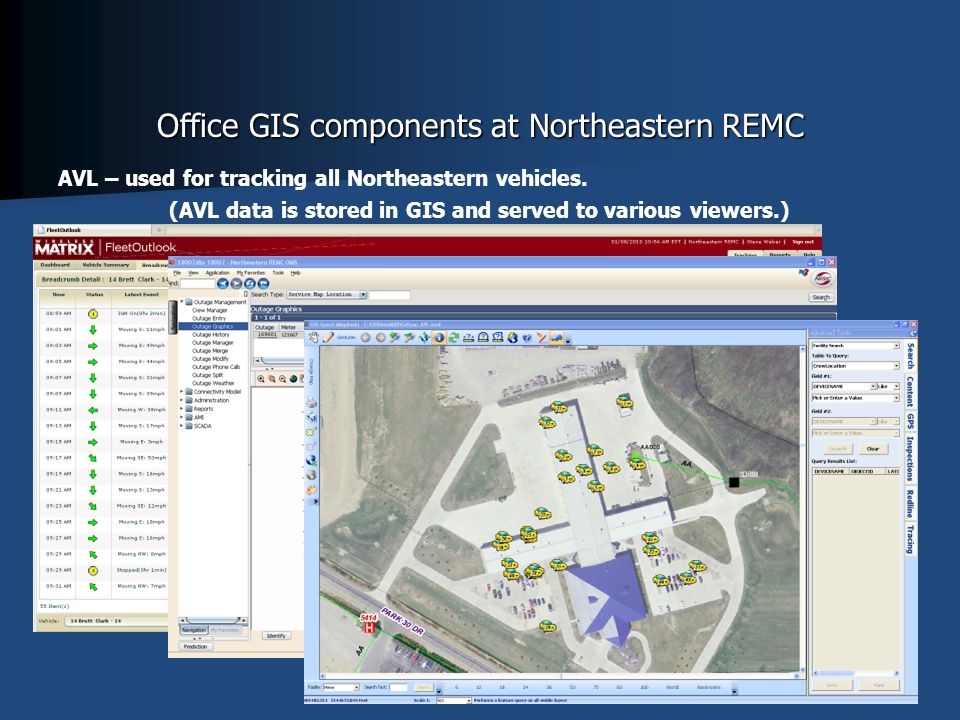Click the grey previous extent arrow in GIS toolbar
Image resolution: width=960 pixels, height=720 pixels.
pyautogui.click(x=366, y=337)
